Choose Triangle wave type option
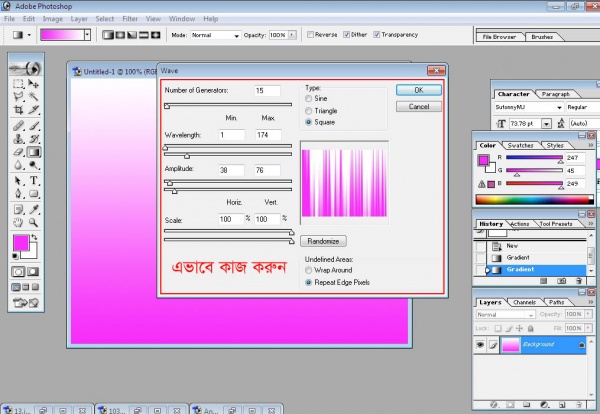 309,111
